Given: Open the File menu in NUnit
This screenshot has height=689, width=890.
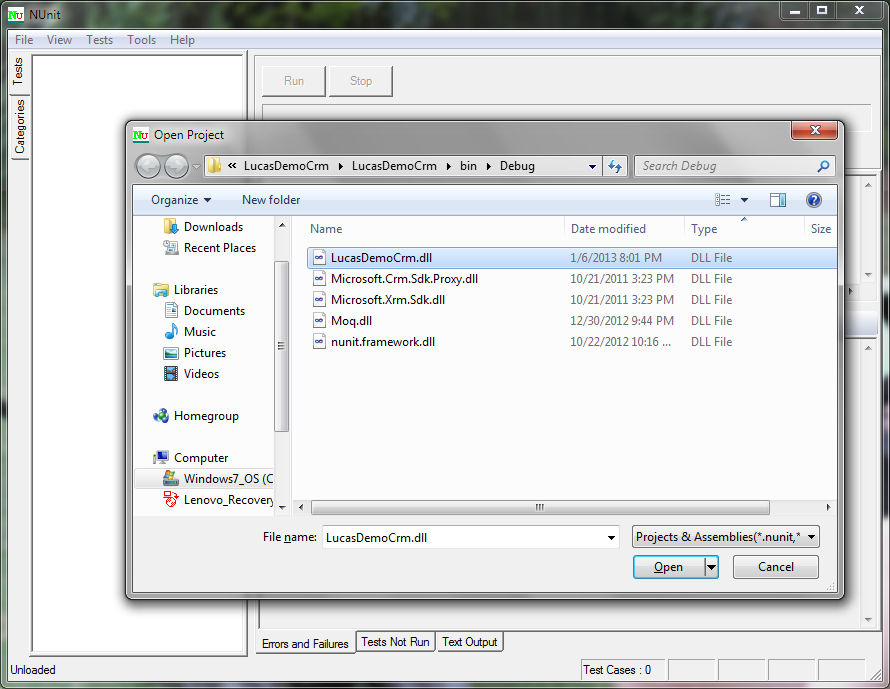Looking at the screenshot, I should click(x=24, y=40).
